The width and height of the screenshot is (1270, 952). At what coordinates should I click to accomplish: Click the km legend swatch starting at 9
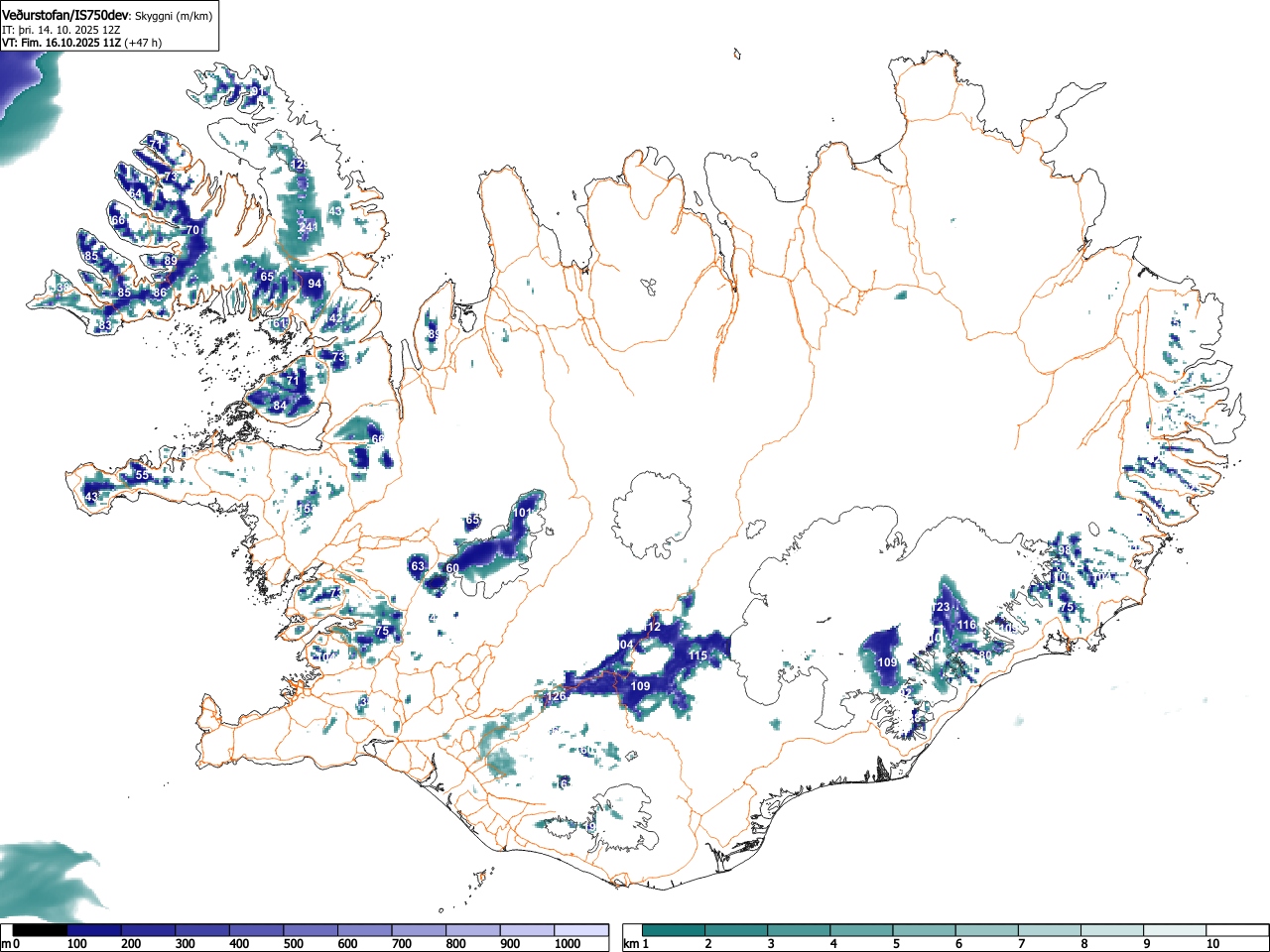(1174, 930)
